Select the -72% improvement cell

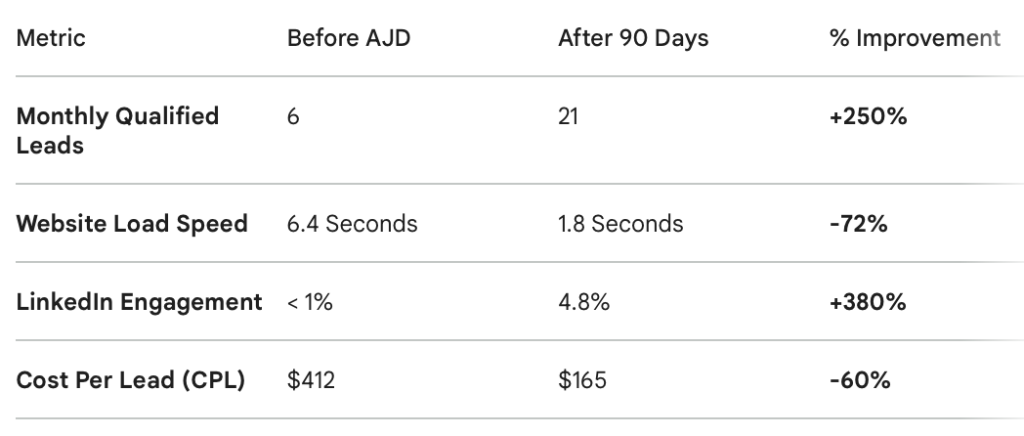[859, 223]
